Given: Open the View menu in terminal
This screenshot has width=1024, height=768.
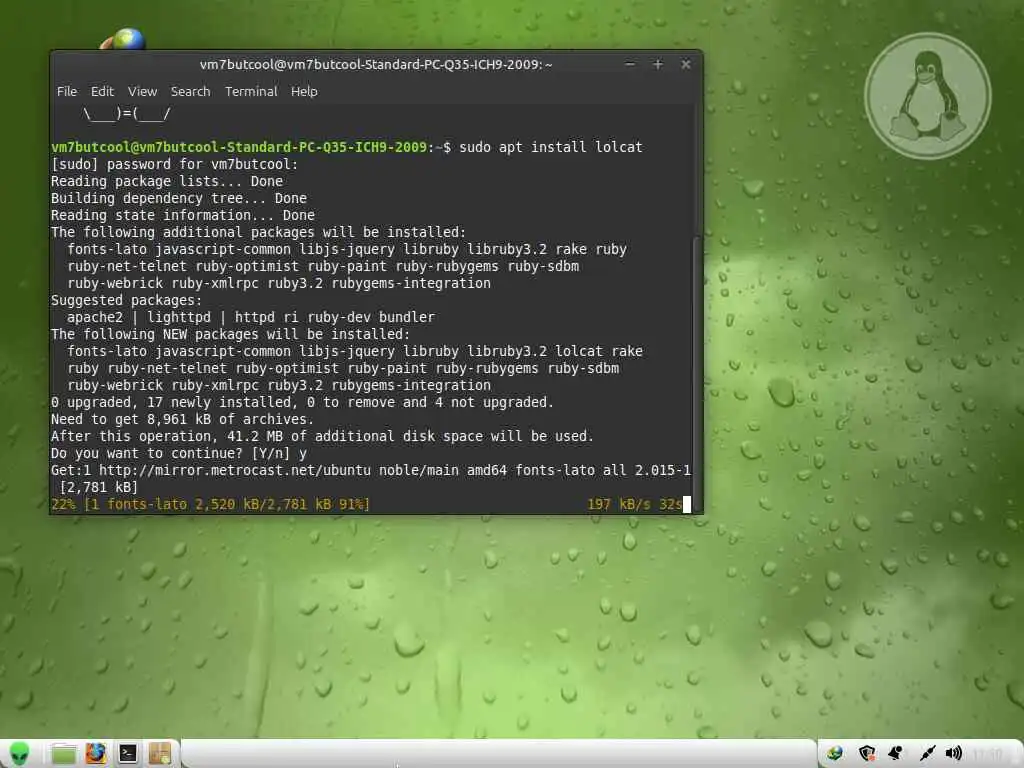Looking at the screenshot, I should (x=142, y=91).
